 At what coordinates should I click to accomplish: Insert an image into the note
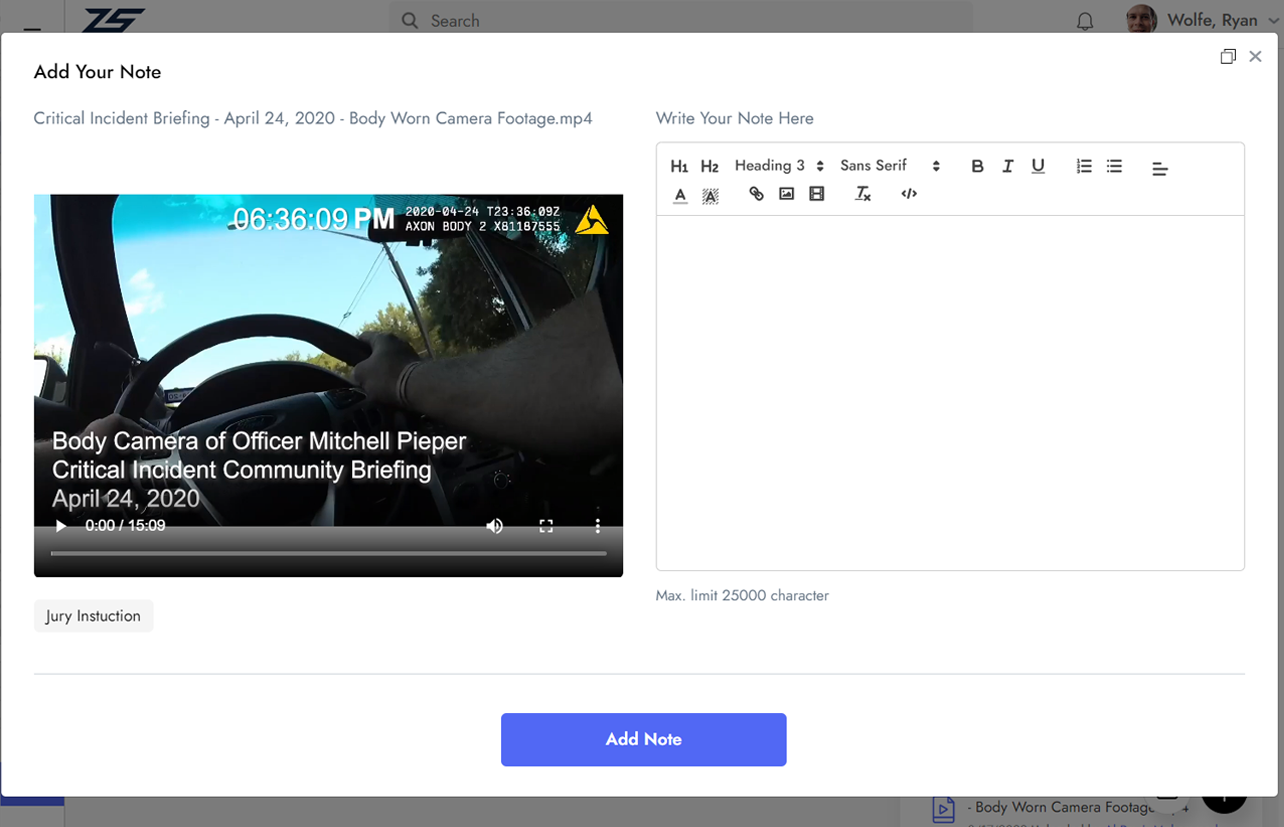(786, 194)
